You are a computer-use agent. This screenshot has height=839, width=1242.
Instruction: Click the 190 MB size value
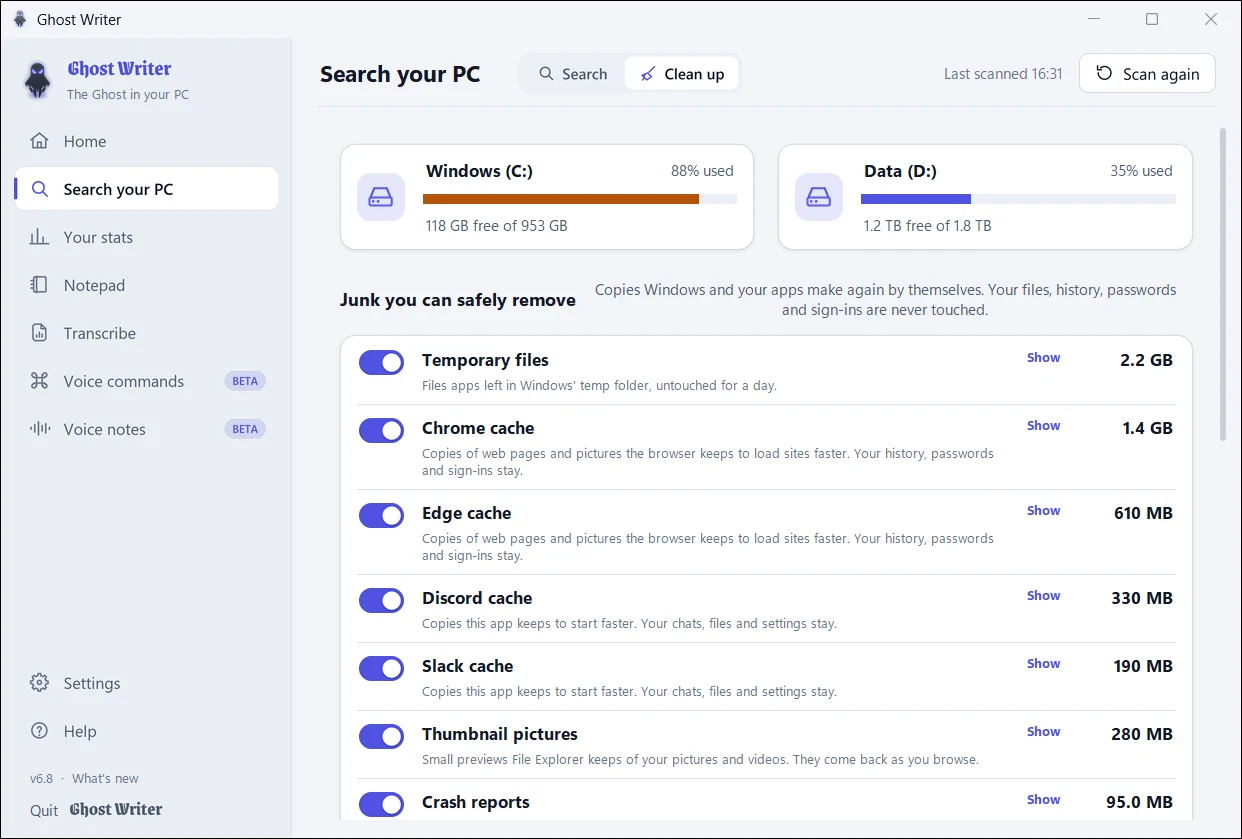tap(1143, 666)
